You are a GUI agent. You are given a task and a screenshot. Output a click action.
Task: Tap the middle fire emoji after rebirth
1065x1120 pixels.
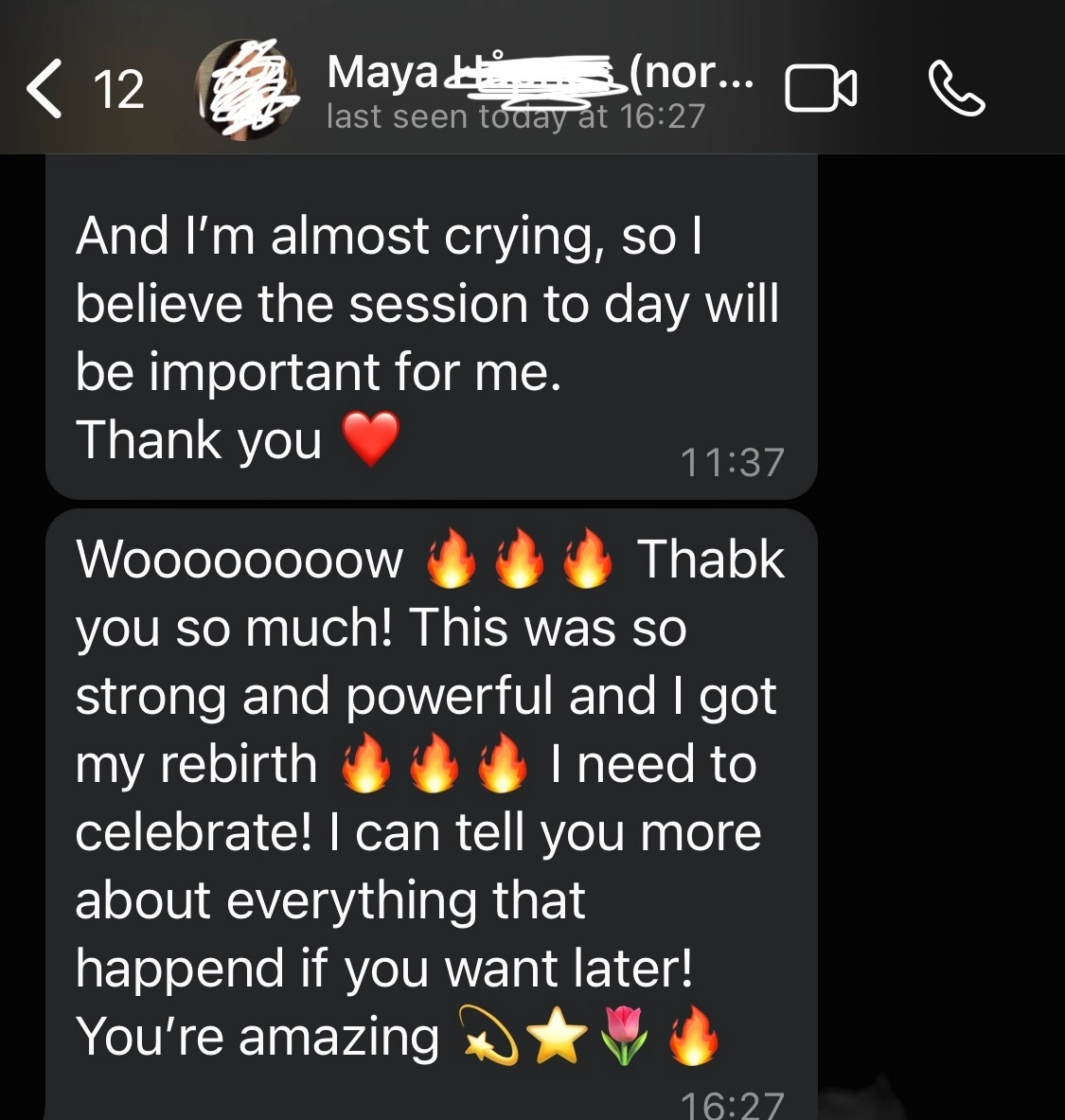pos(435,763)
